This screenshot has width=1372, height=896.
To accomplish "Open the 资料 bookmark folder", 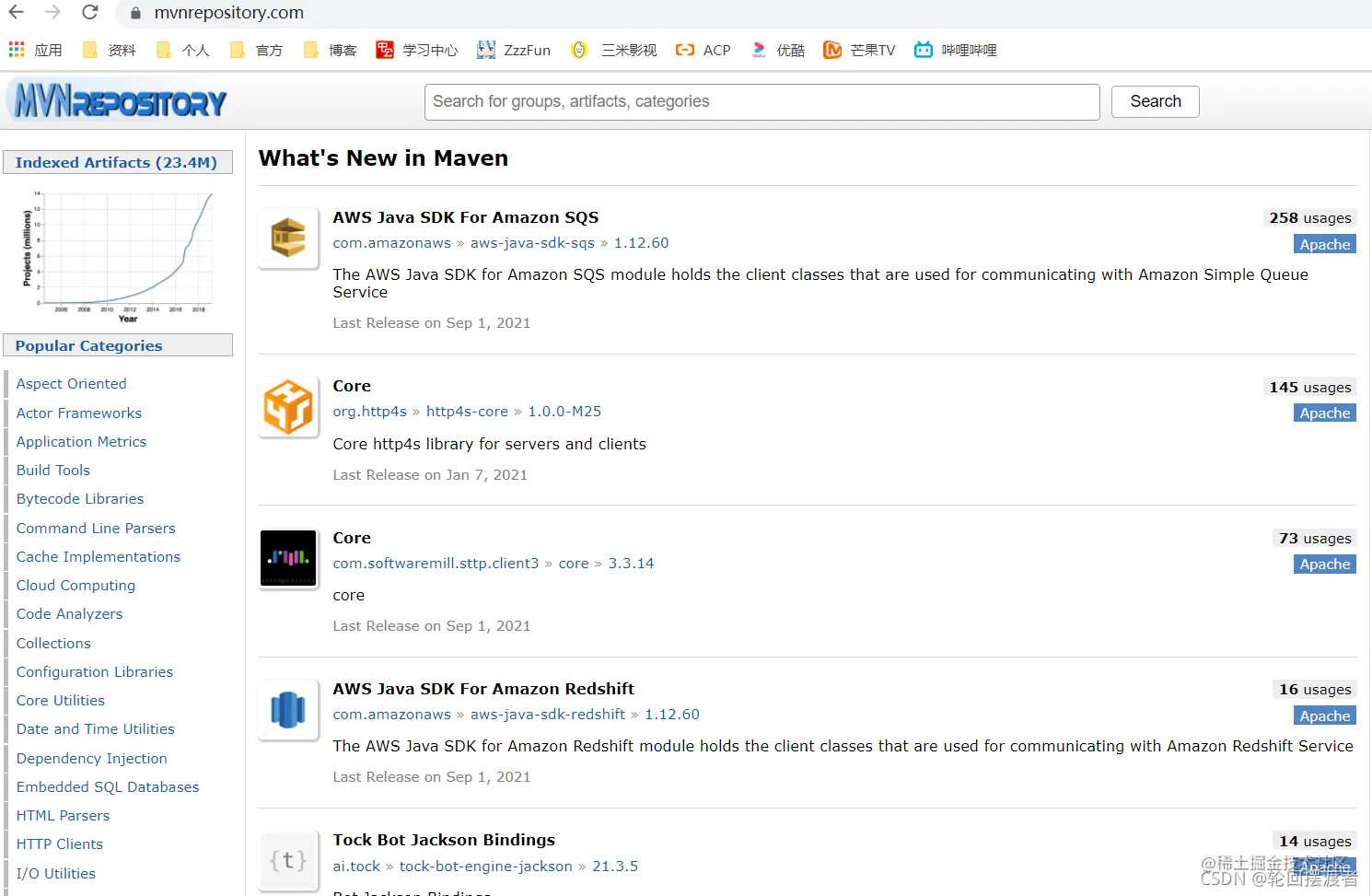I will point(109,50).
